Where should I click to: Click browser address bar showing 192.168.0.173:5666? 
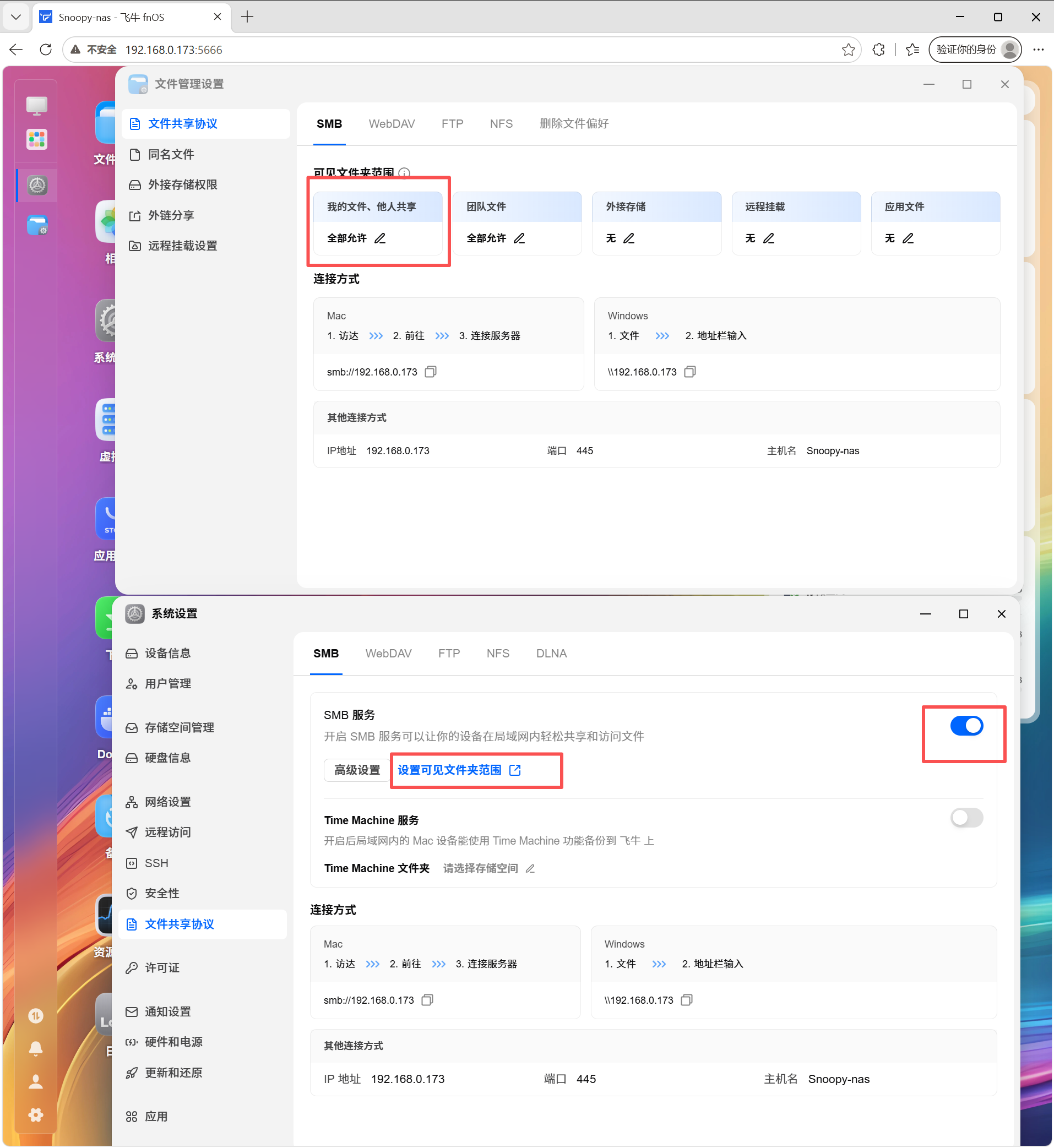461,50
